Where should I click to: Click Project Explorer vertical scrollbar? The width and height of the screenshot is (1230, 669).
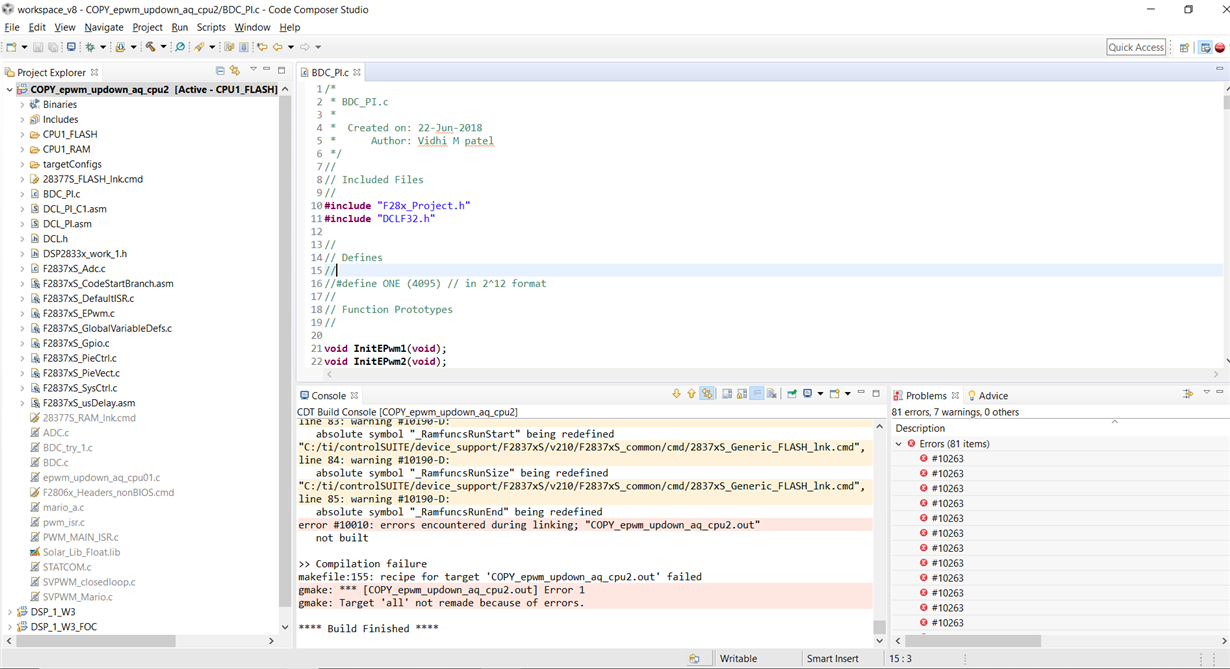(x=285, y=350)
